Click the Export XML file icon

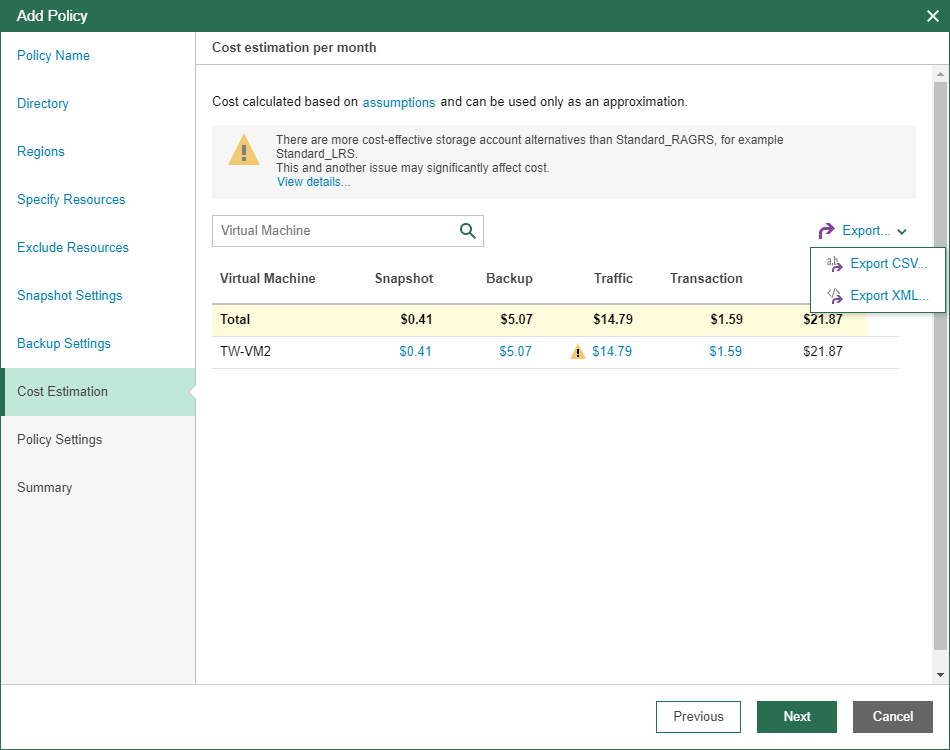pos(834,296)
